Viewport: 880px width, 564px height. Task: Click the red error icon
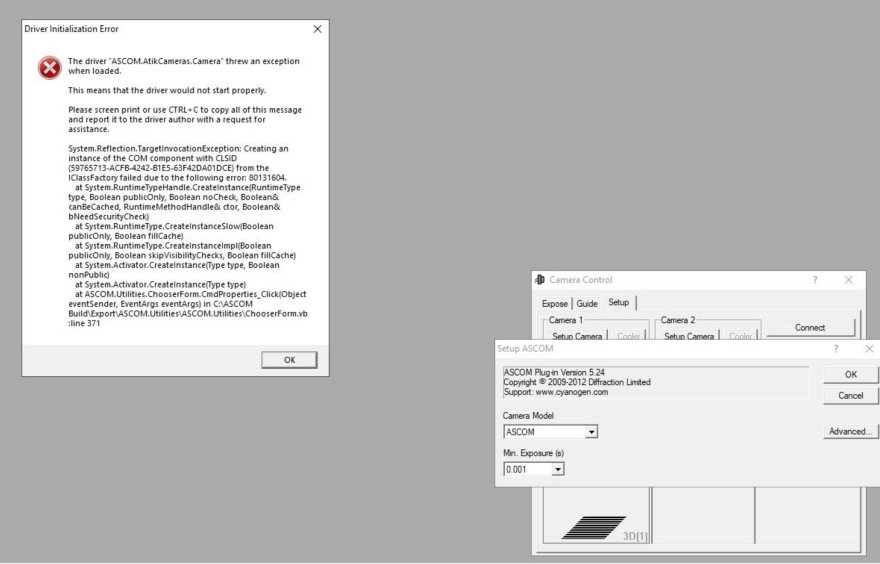pos(50,68)
